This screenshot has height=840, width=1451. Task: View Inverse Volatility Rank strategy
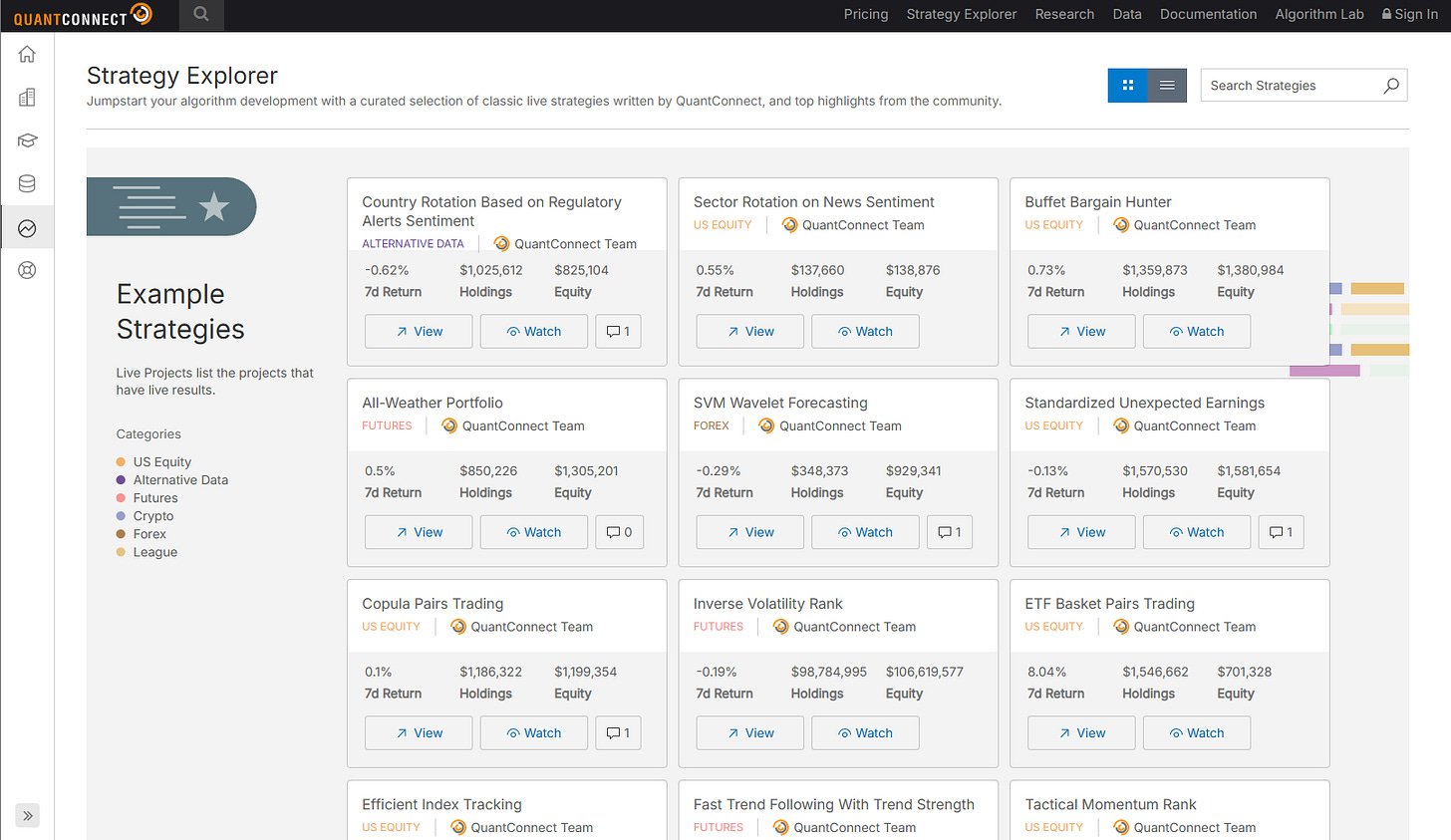[749, 733]
